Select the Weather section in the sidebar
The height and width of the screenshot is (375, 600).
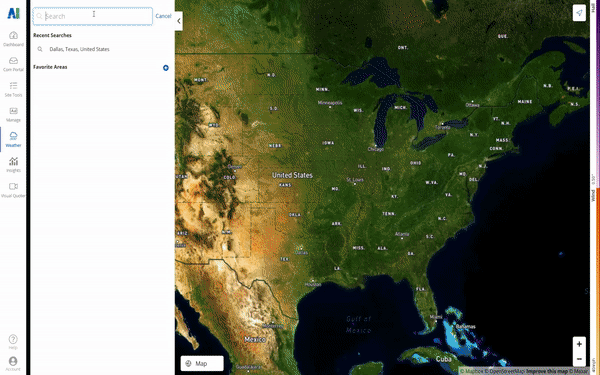pos(13,139)
